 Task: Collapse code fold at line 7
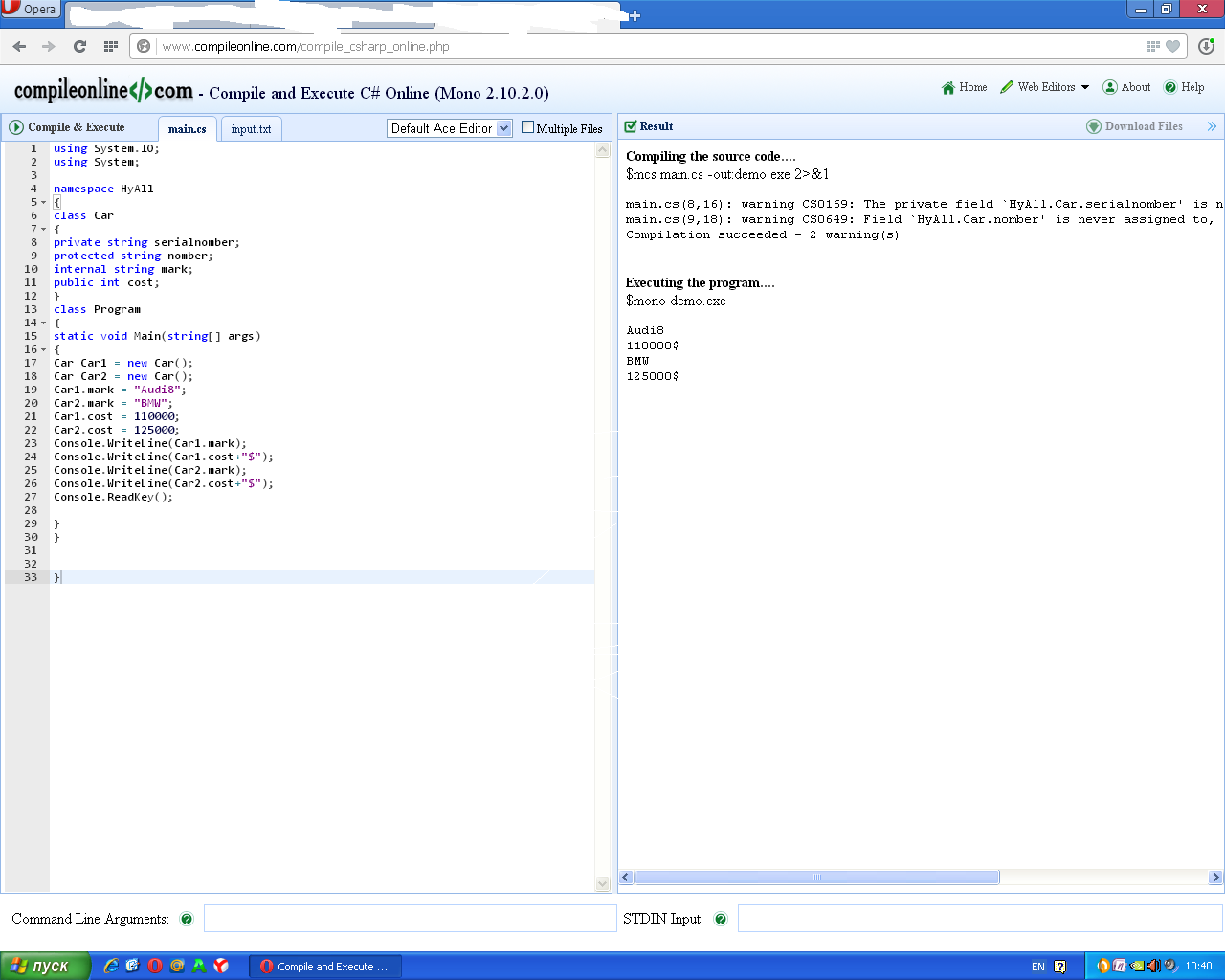point(44,230)
